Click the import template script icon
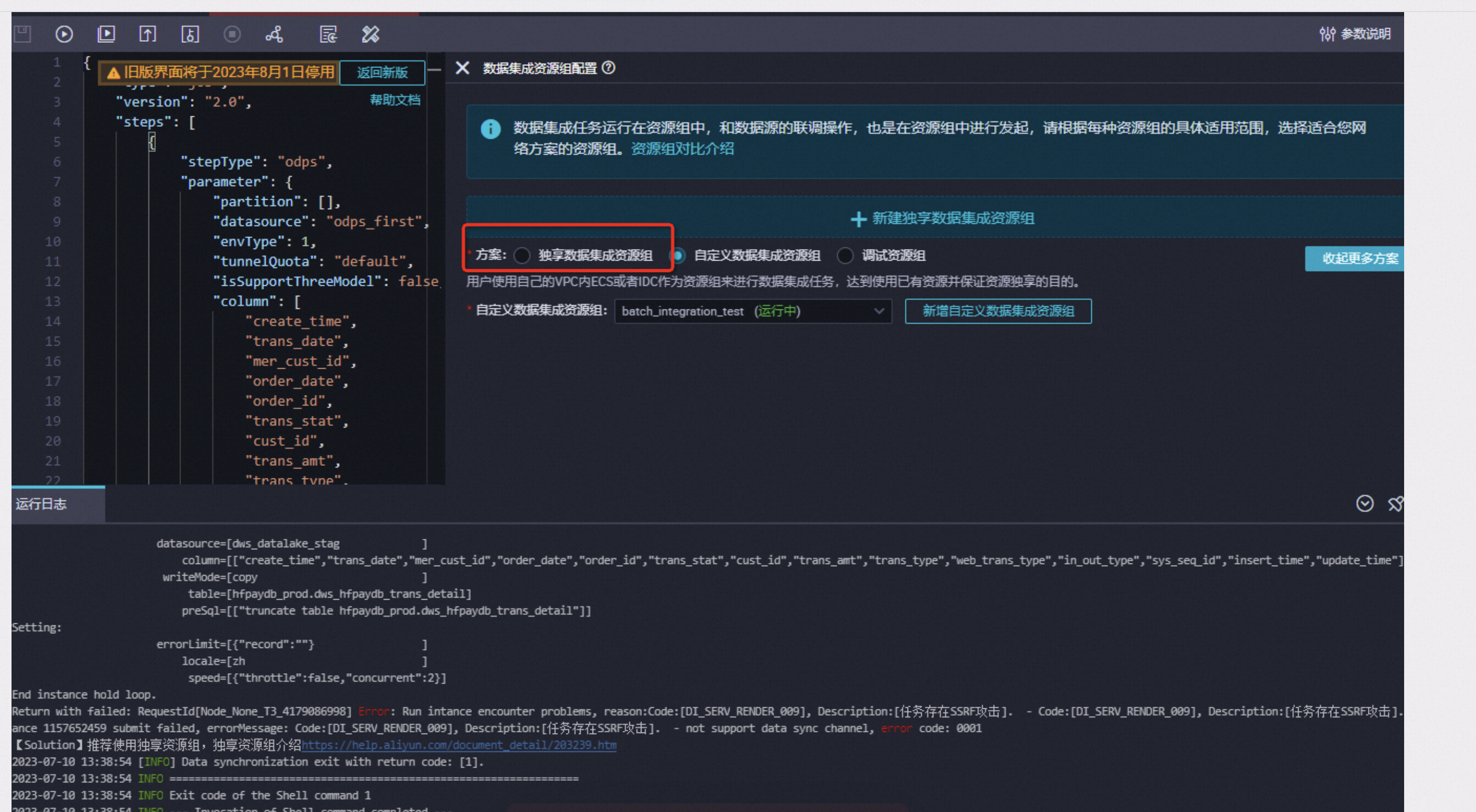 click(x=328, y=34)
